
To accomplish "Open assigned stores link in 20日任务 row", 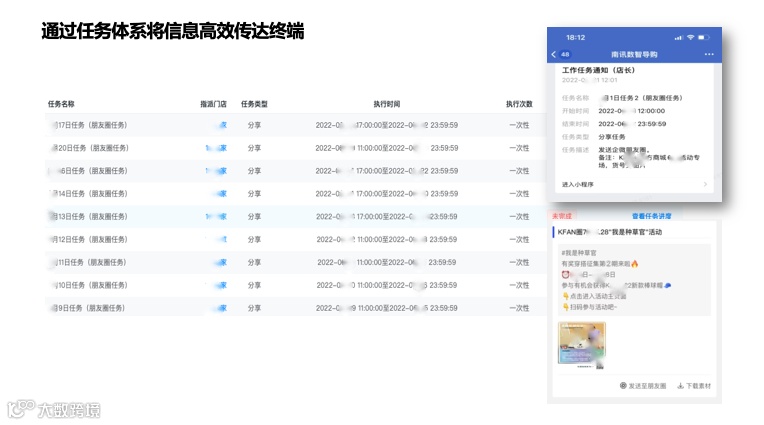I will point(216,148).
